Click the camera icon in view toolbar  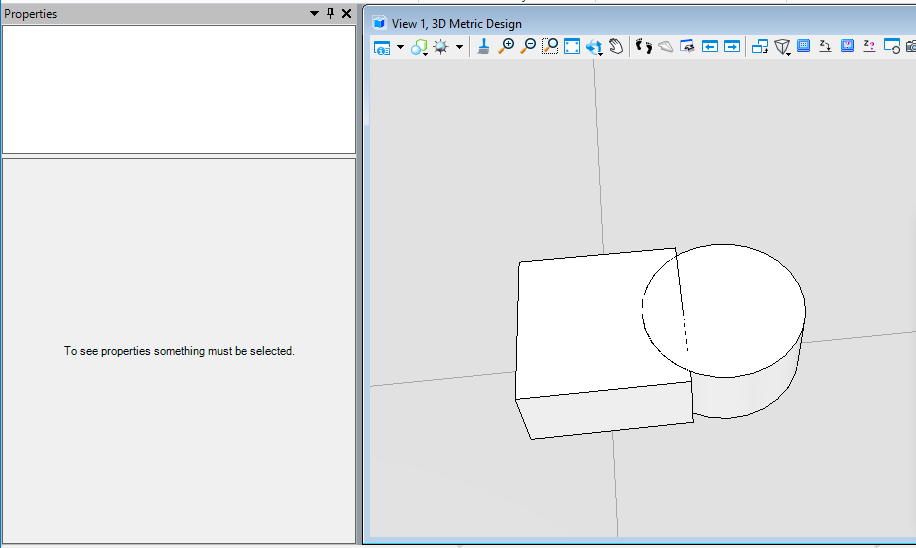[x=911, y=47]
